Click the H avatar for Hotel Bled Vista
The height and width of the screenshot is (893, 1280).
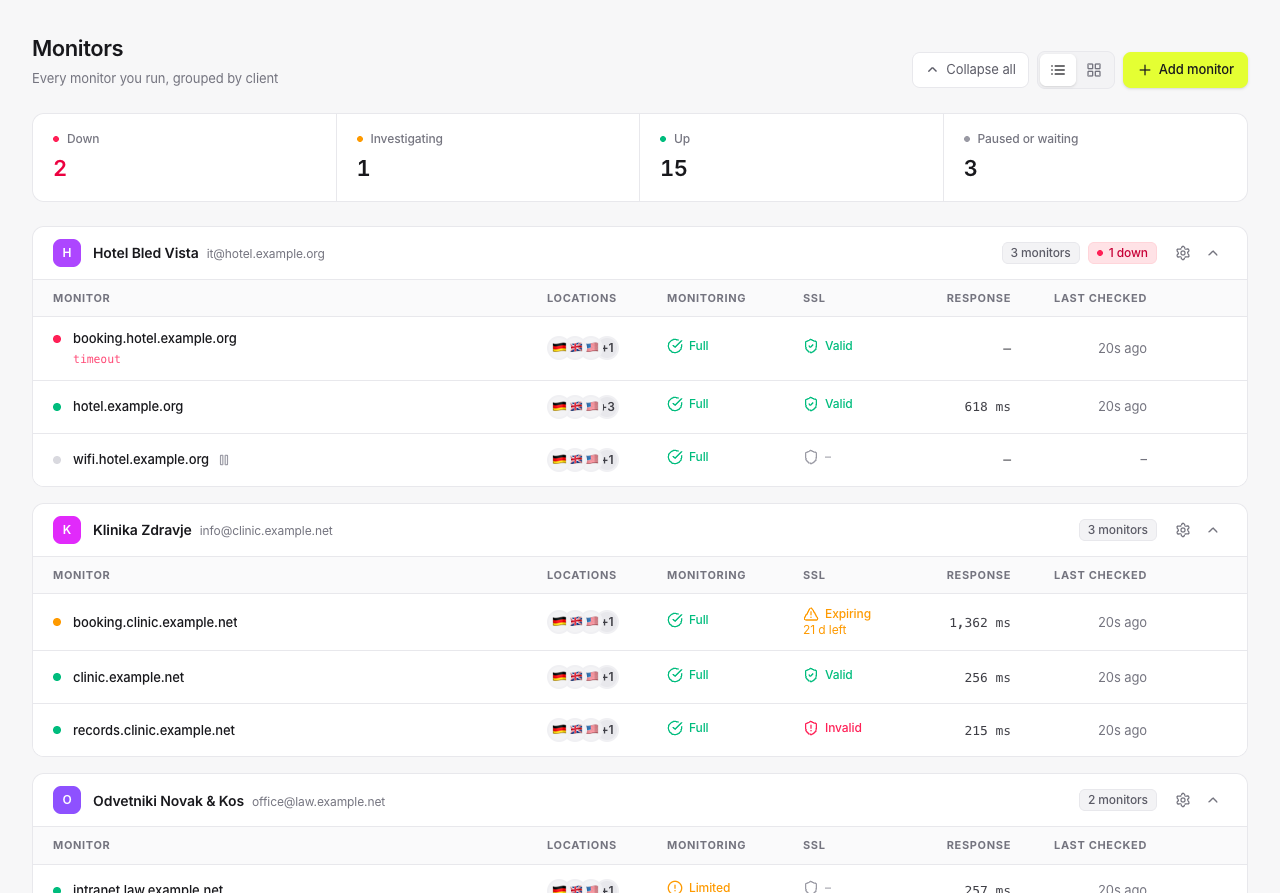[x=67, y=253]
